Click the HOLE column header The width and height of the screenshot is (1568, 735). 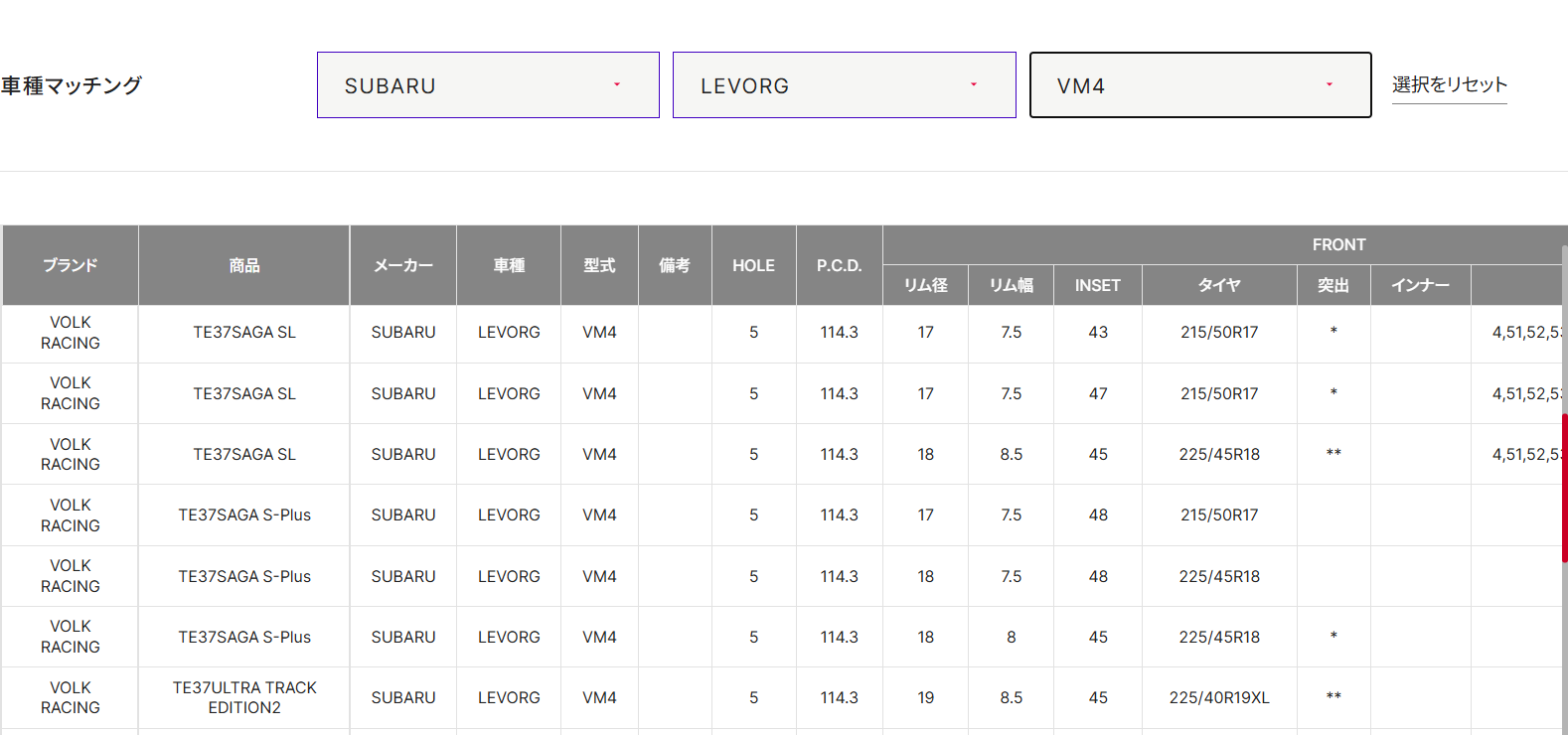point(753,265)
